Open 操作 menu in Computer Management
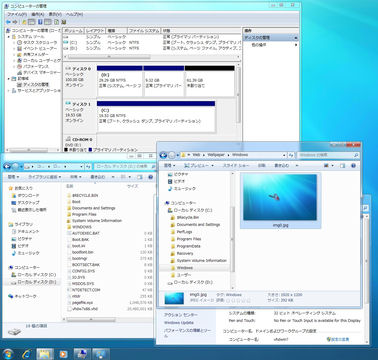 click(37, 14)
